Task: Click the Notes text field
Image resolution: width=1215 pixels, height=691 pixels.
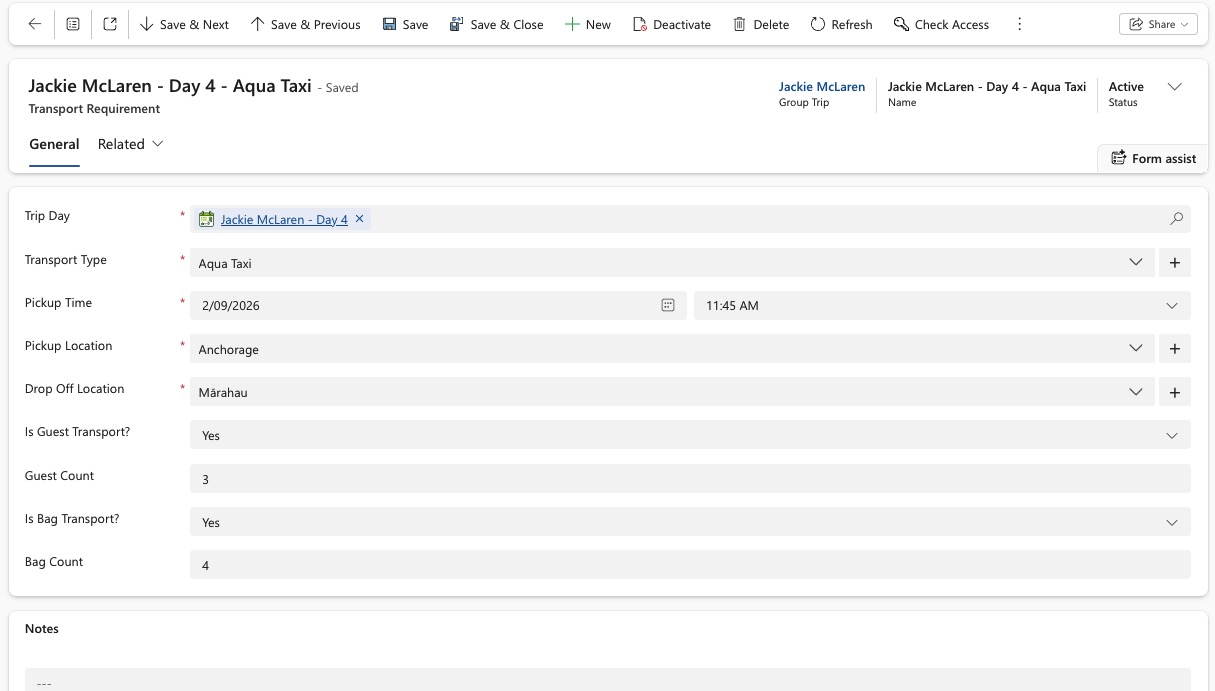Action: pyautogui.click(x=607, y=680)
